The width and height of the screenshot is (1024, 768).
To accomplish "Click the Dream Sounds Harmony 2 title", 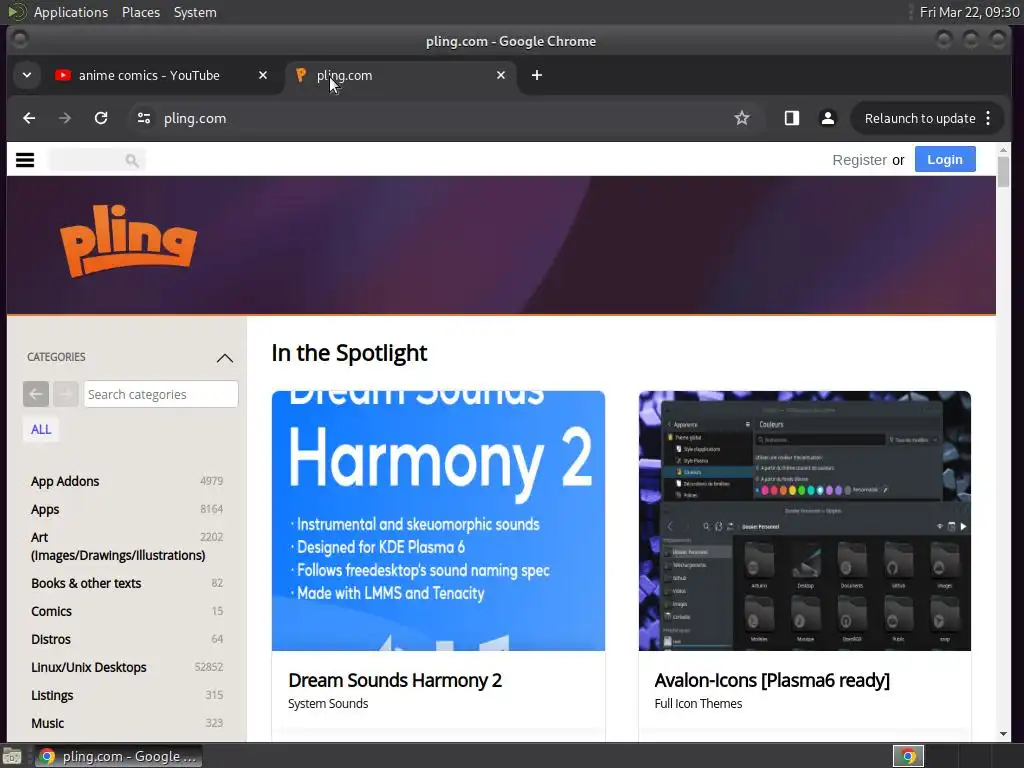I will click(x=395, y=680).
